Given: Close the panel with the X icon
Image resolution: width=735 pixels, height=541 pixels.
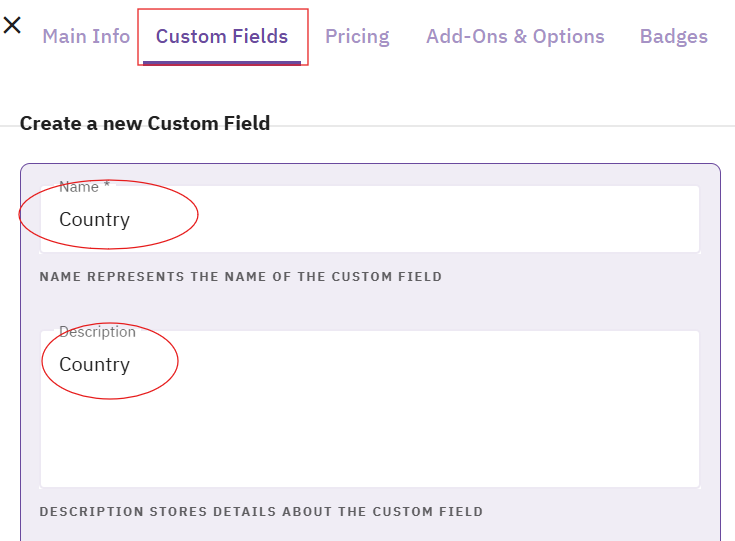Looking at the screenshot, I should (x=12, y=25).
